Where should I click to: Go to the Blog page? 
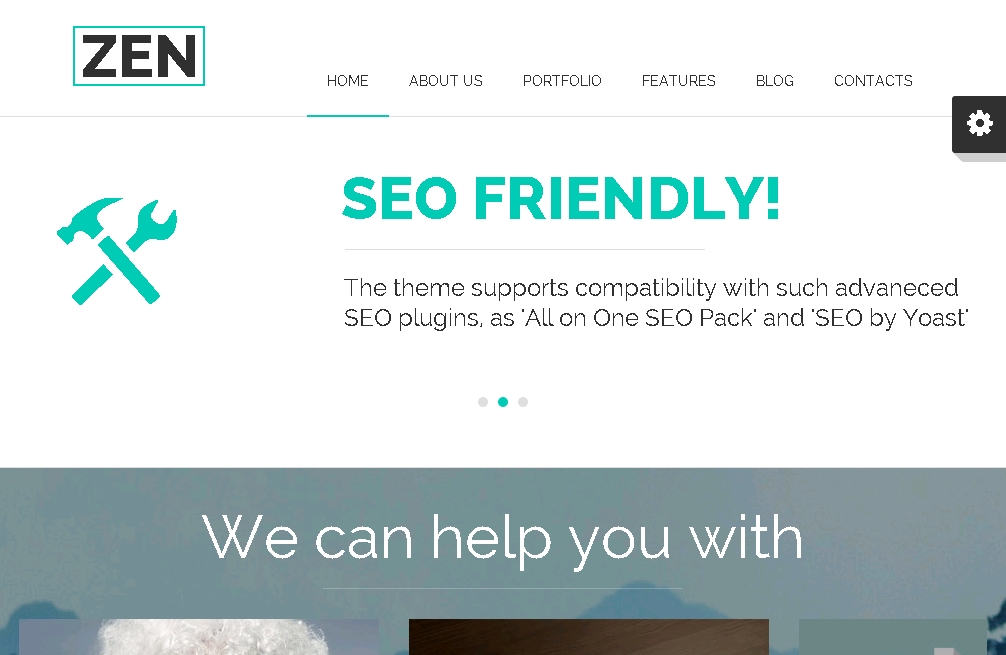point(775,81)
